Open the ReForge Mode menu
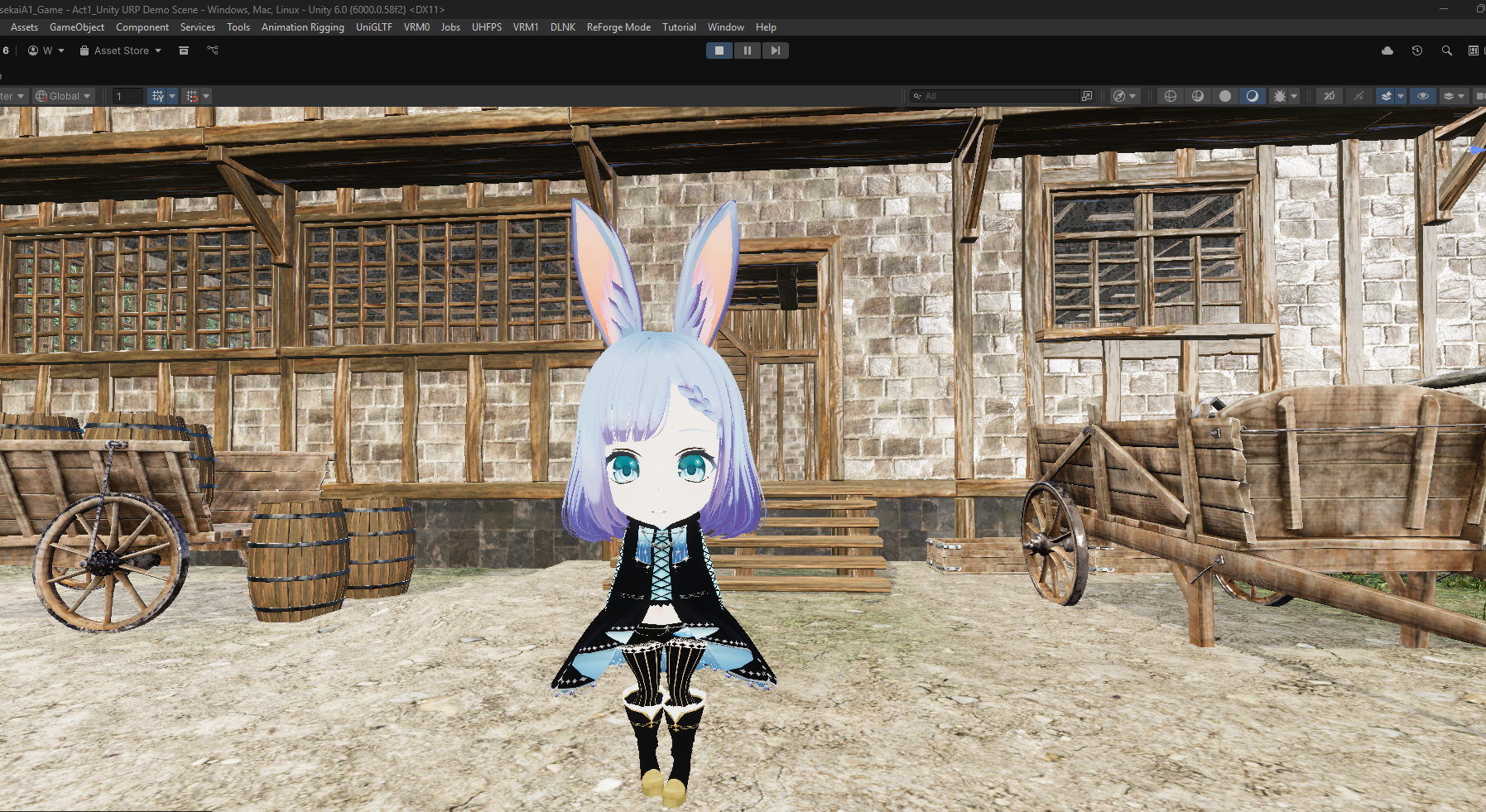Viewport: 1486px width, 812px height. (x=618, y=27)
